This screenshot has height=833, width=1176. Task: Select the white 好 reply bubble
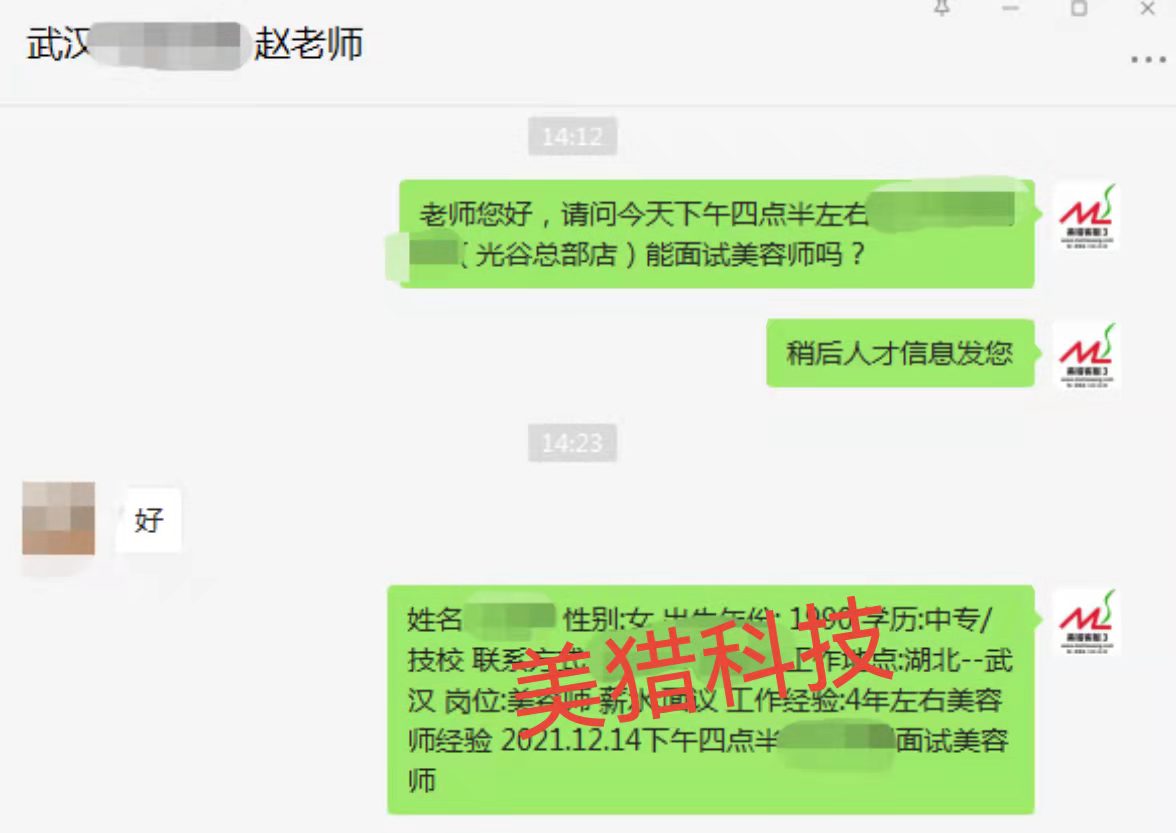pos(148,520)
